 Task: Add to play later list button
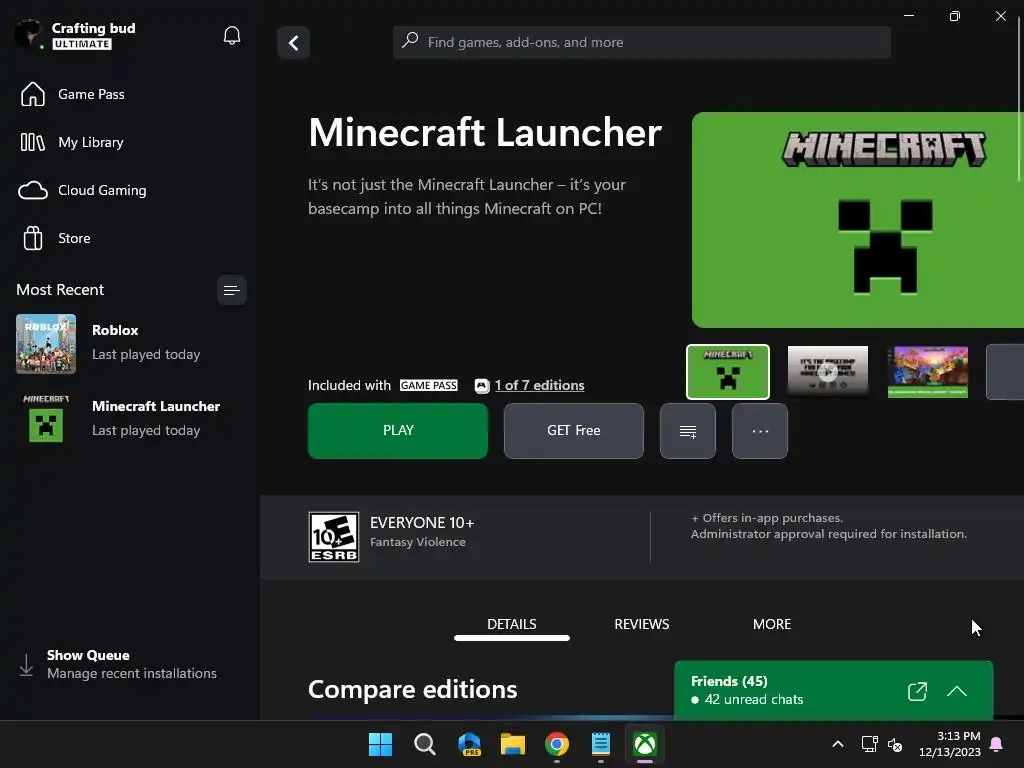(x=688, y=431)
